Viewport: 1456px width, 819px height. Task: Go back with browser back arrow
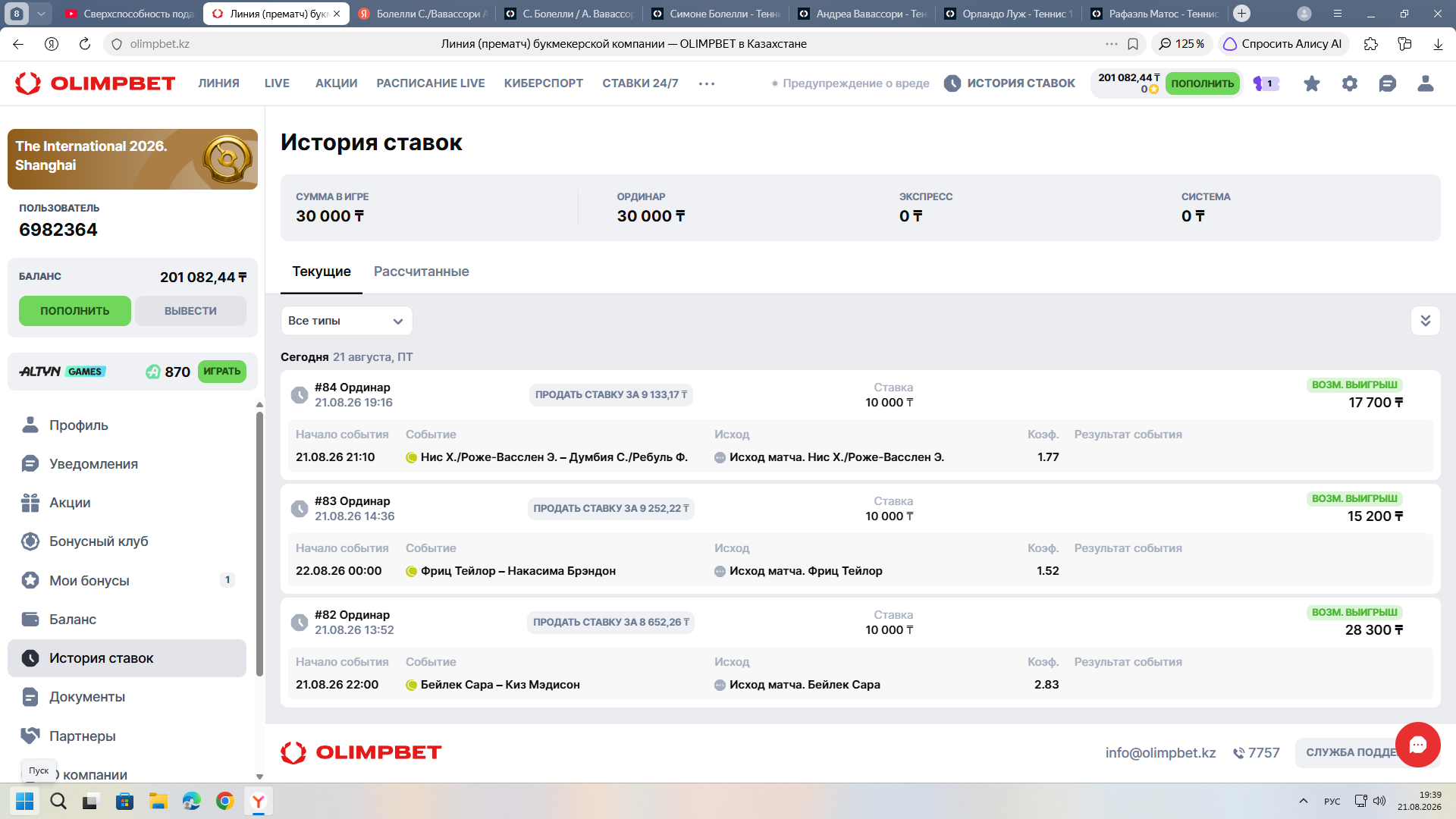click(x=18, y=44)
